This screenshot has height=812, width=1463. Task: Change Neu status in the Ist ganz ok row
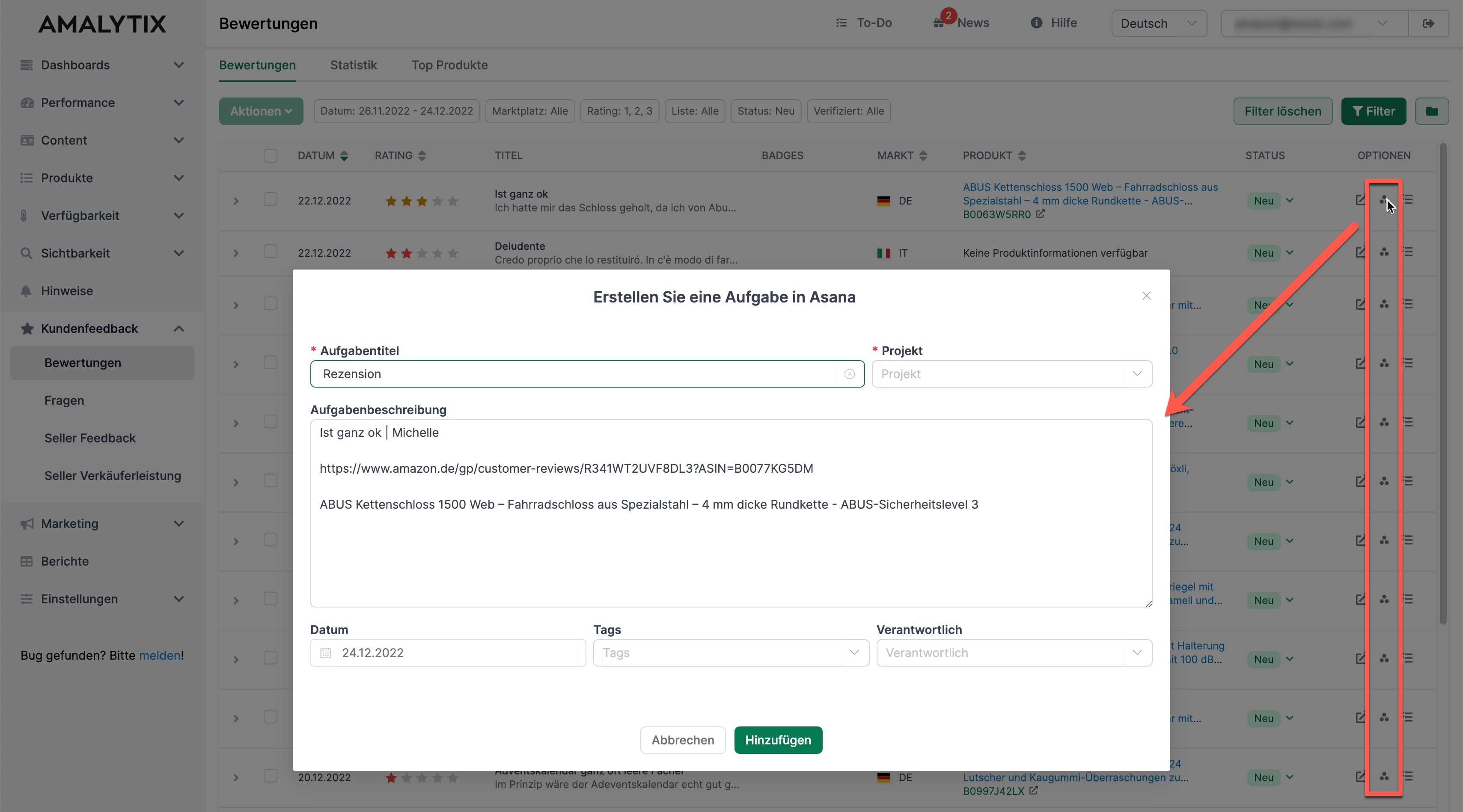(x=1271, y=201)
